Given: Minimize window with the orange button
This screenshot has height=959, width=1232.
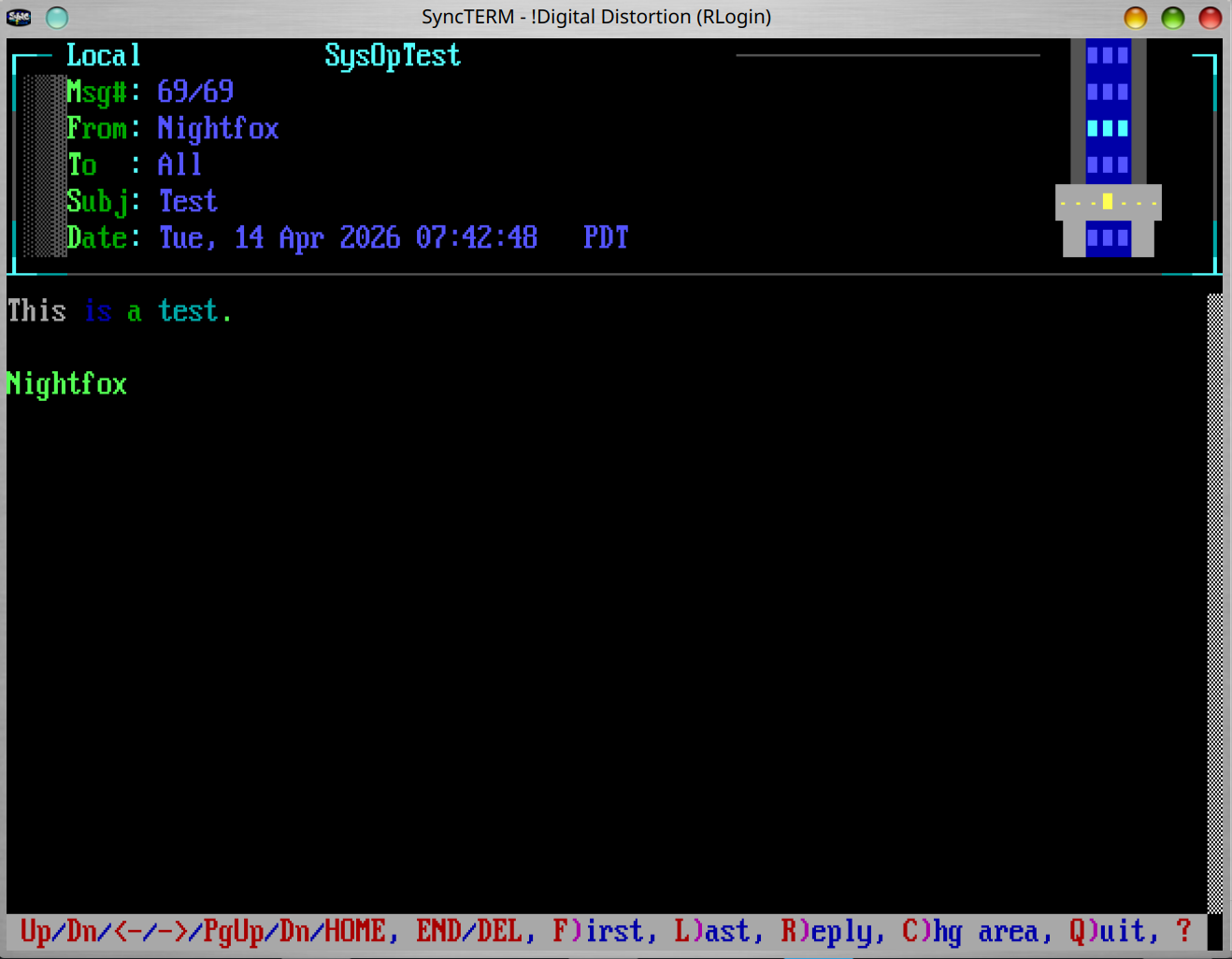Looking at the screenshot, I should pos(1135,18).
